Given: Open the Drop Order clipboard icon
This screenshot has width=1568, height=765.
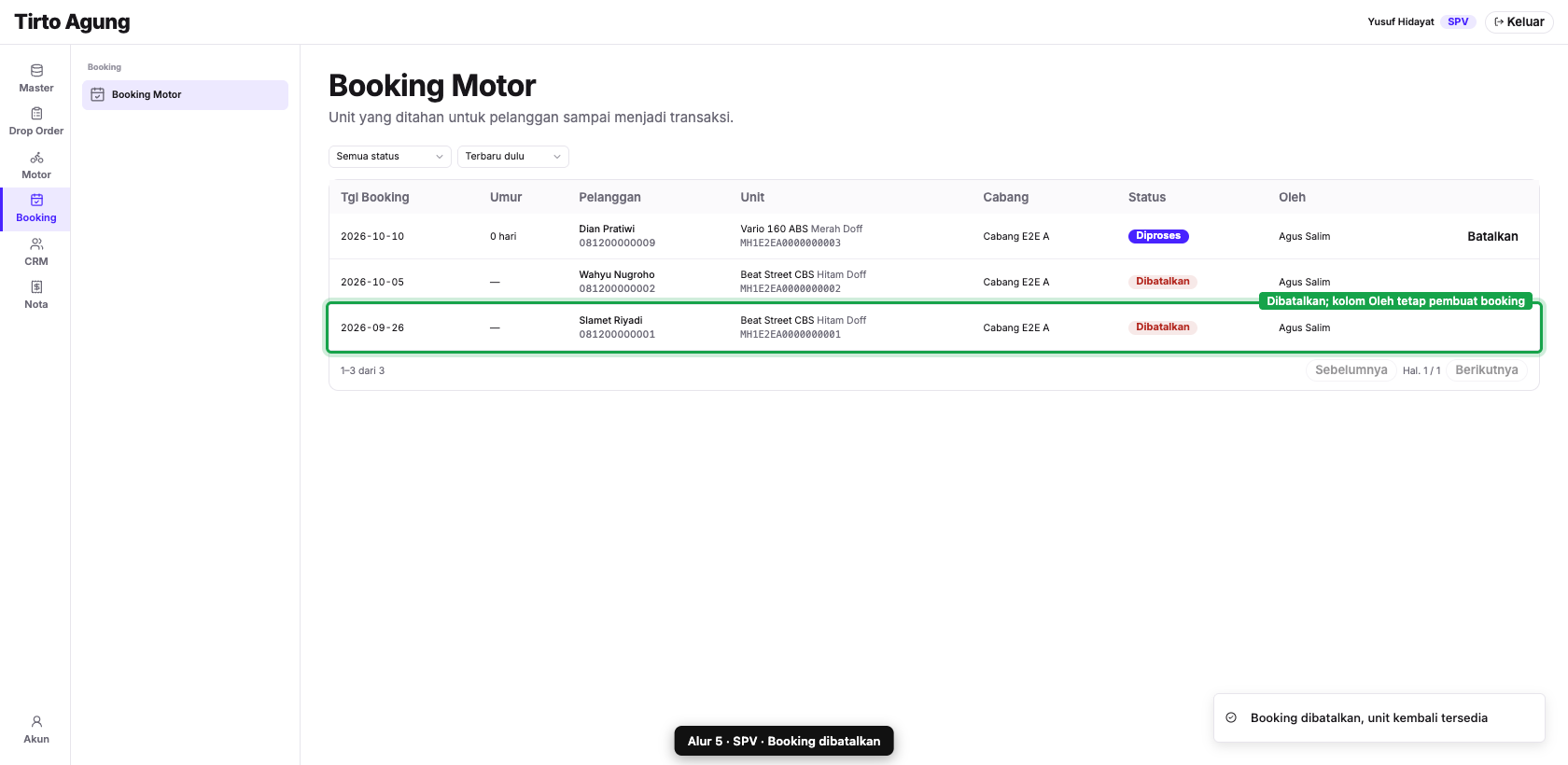Looking at the screenshot, I should click(x=36, y=114).
